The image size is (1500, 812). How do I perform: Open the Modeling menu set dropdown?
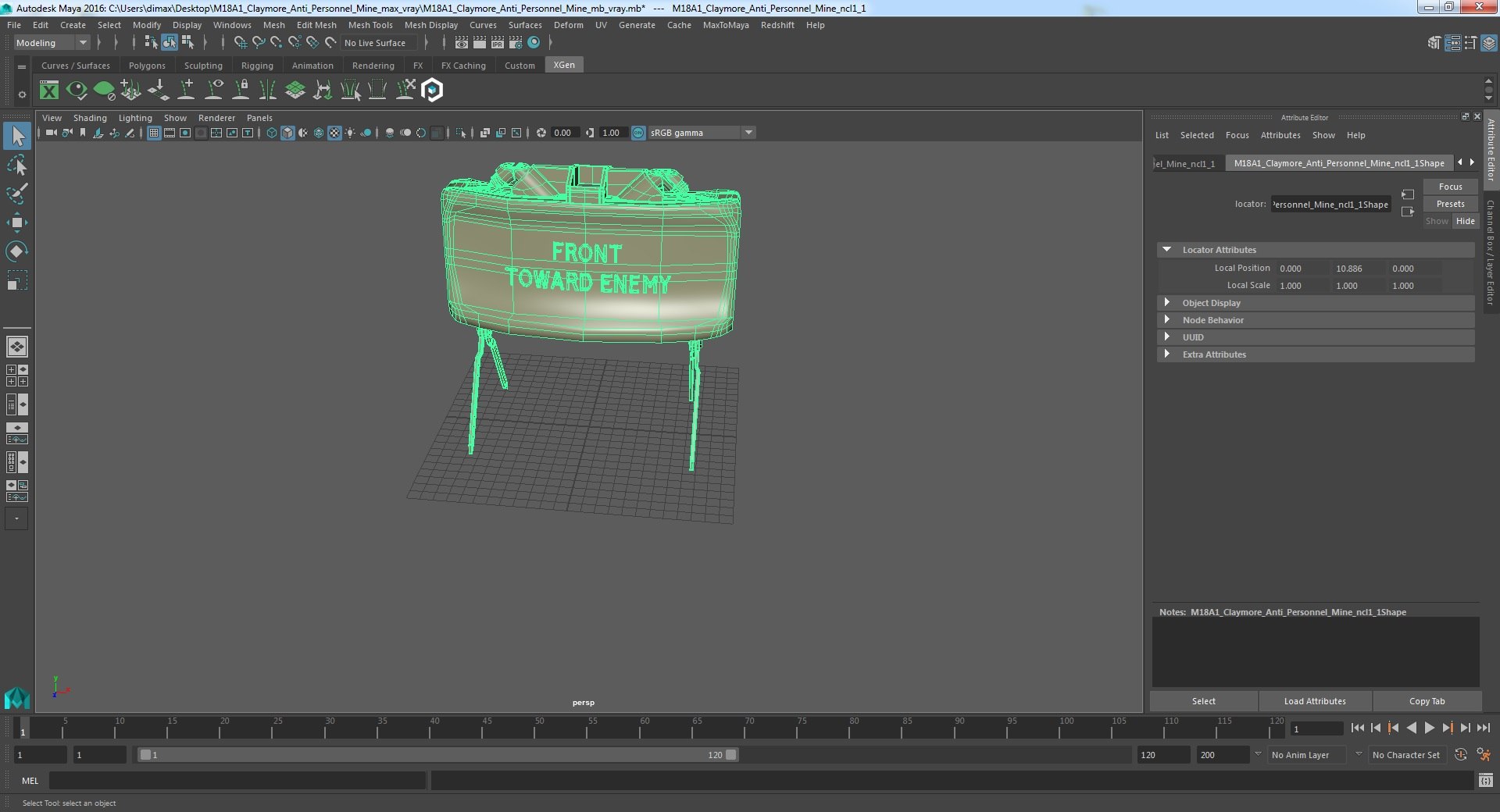coord(52,43)
